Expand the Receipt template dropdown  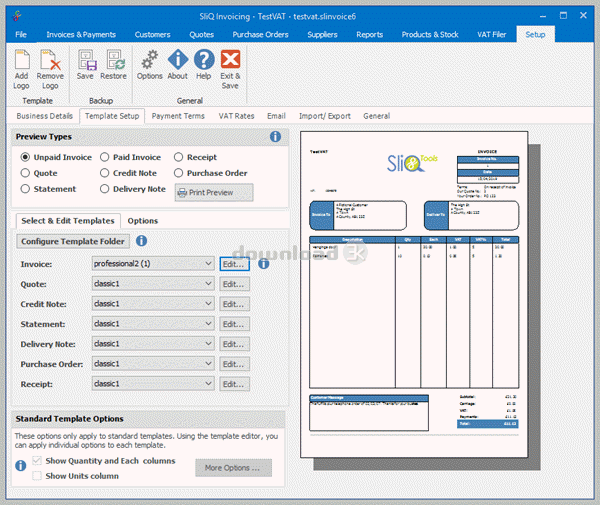point(153,384)
